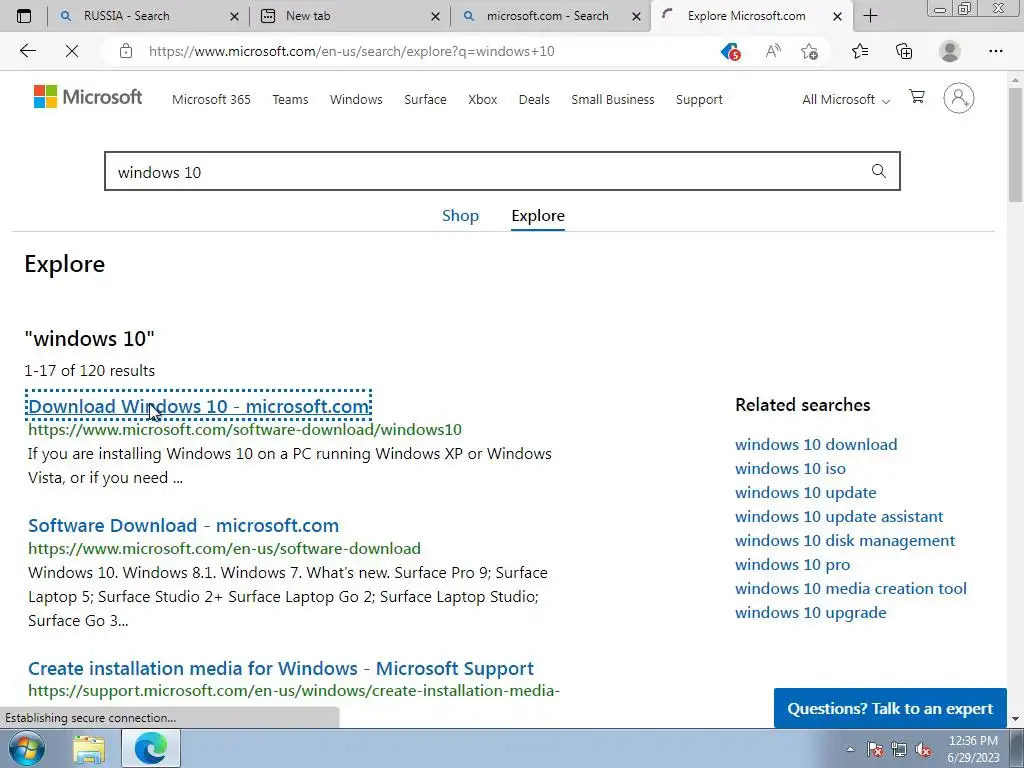
Task: Close the Explore Microsoft.com tab
Action: coord(837,16)
